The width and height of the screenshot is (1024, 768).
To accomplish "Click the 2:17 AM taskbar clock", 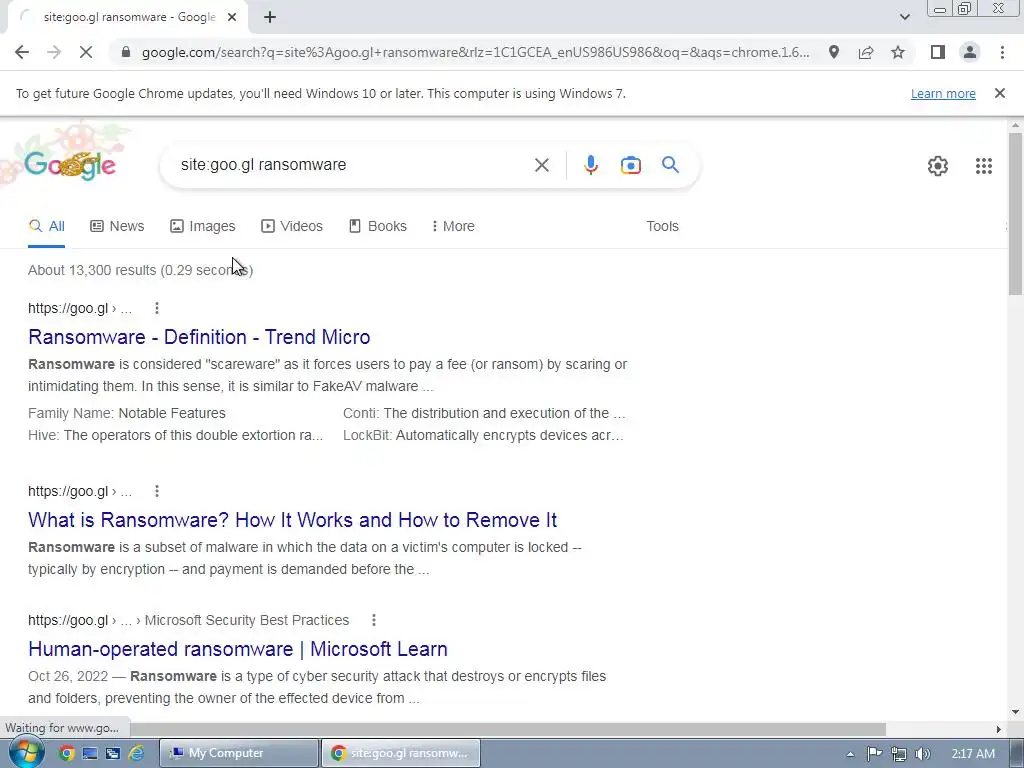I will tap(972, 754).
